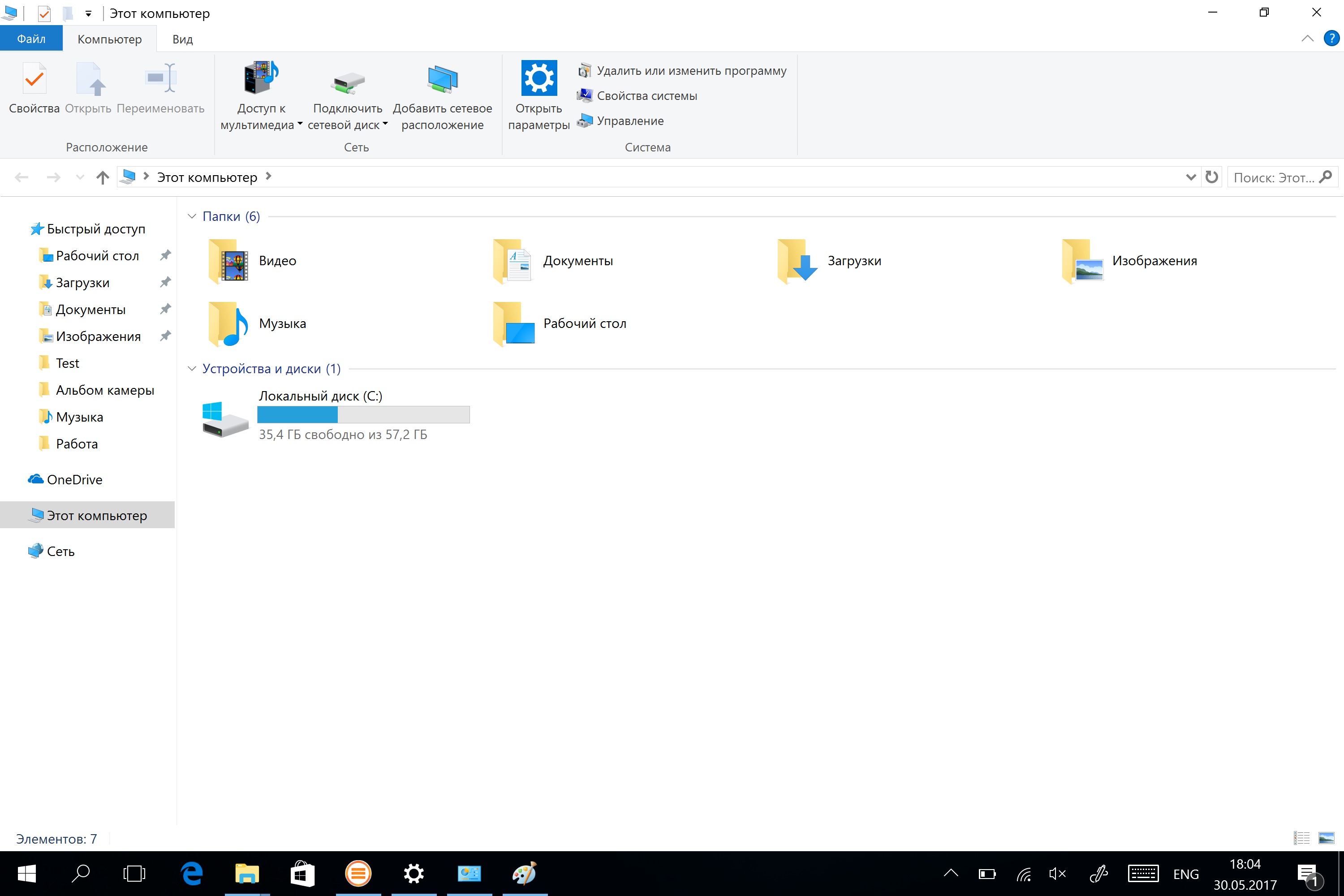Collapse the Устройства и диски (1) group
The image size is (1344, 896).
[x=192, y=369]
